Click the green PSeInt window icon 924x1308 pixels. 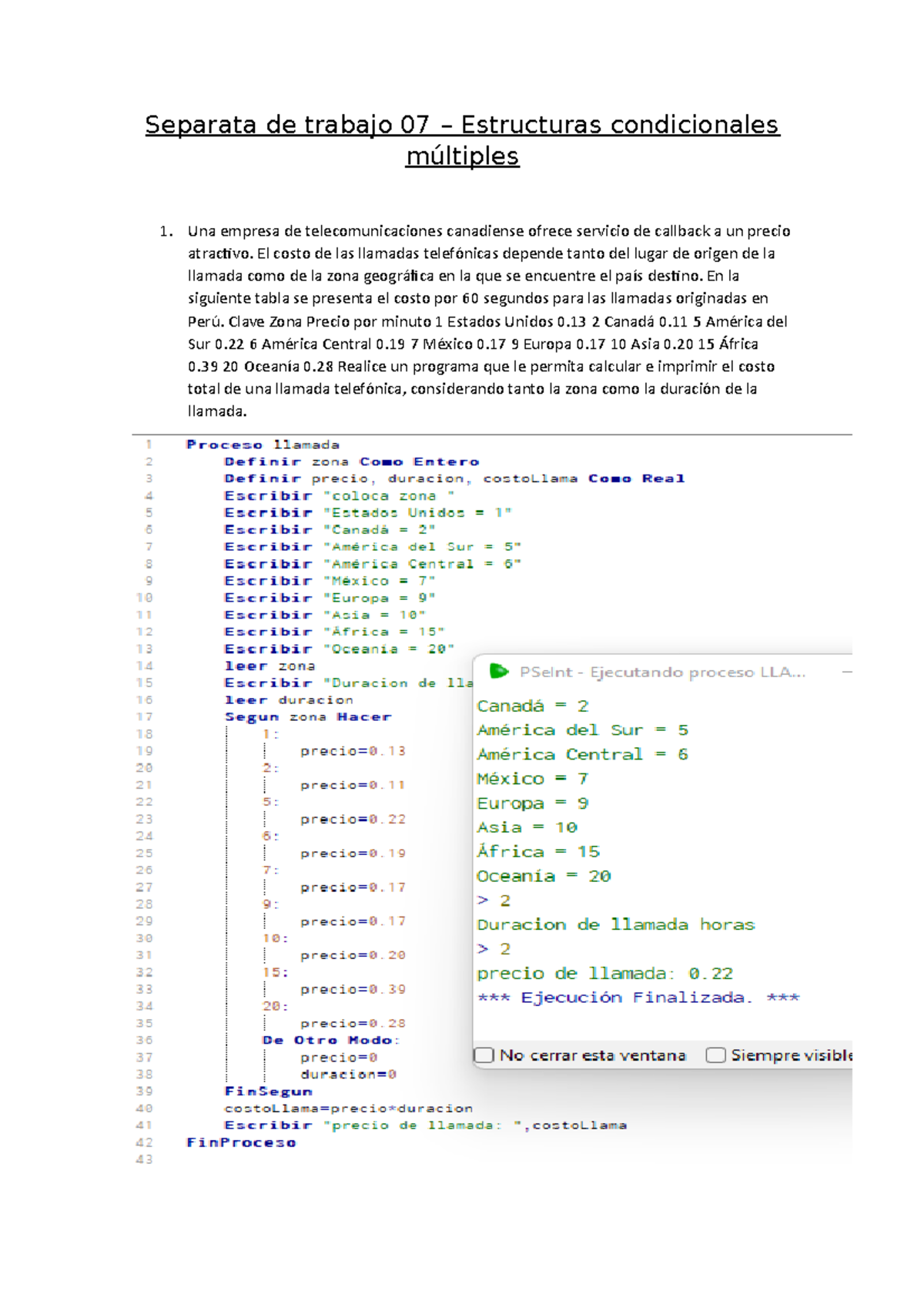tap(499, 672)
